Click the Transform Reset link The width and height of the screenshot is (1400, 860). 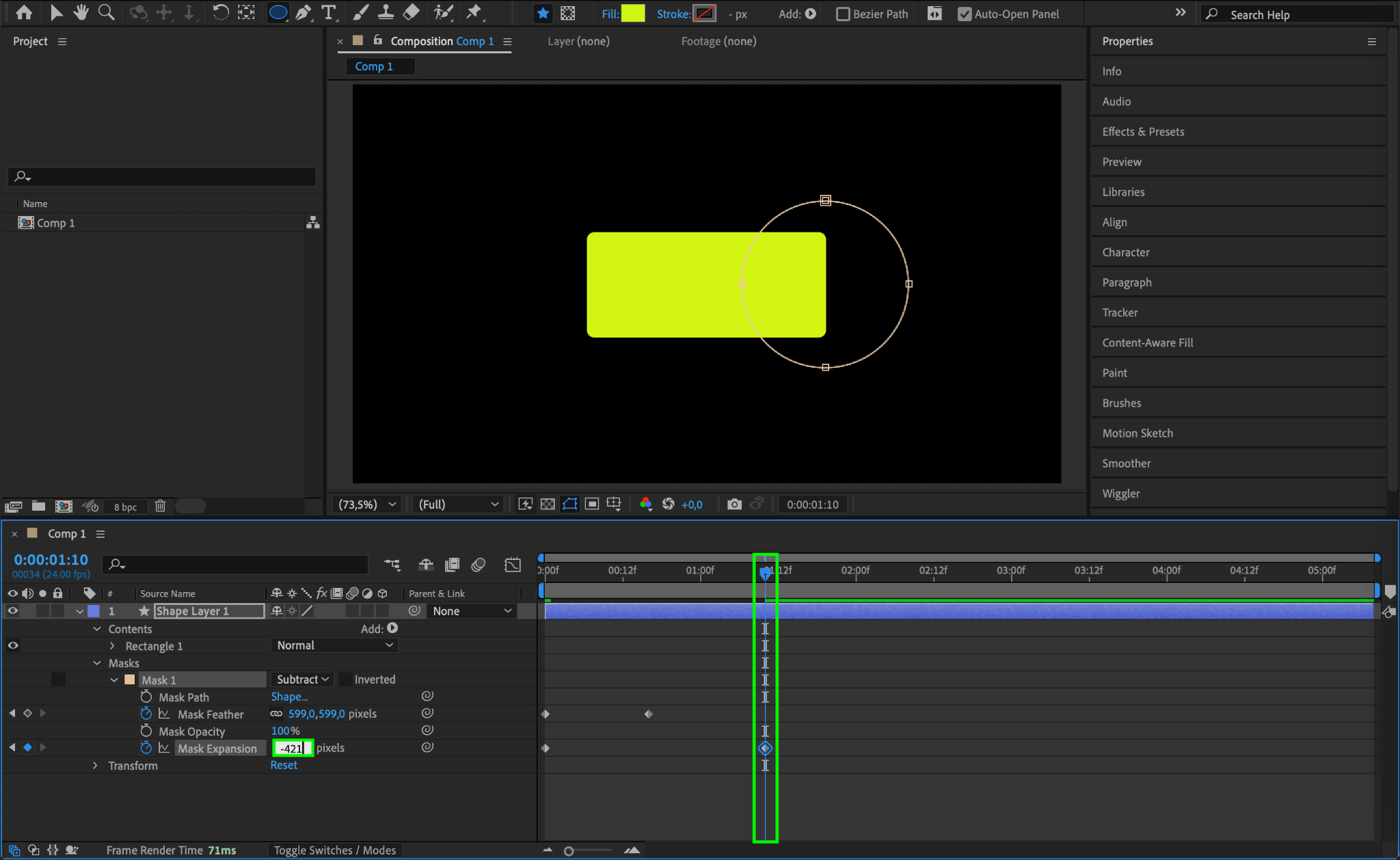coord(284,766)
